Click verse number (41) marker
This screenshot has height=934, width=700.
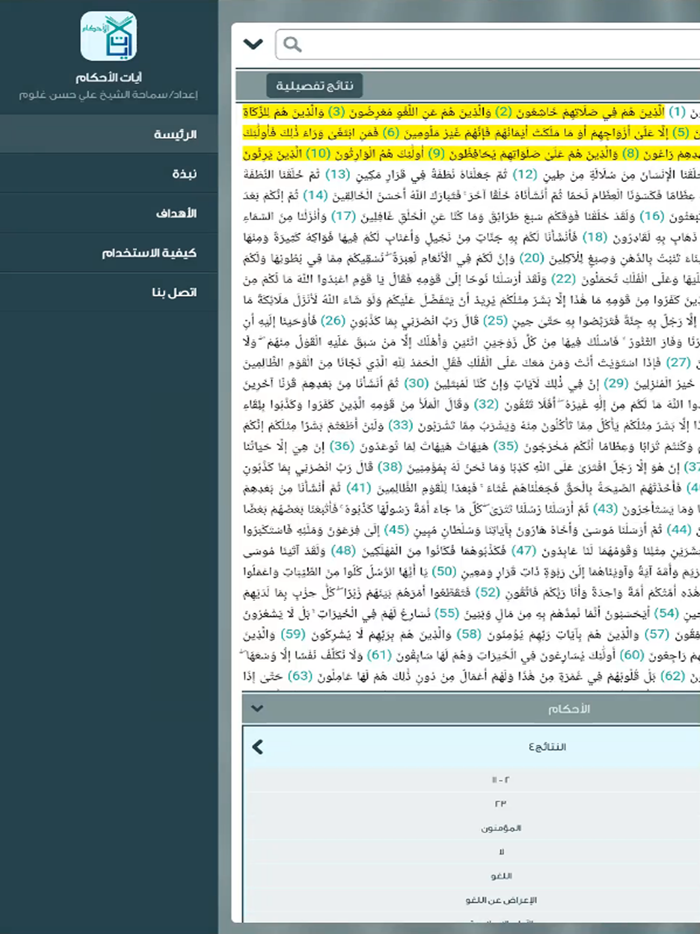click(x=359, y=487)
